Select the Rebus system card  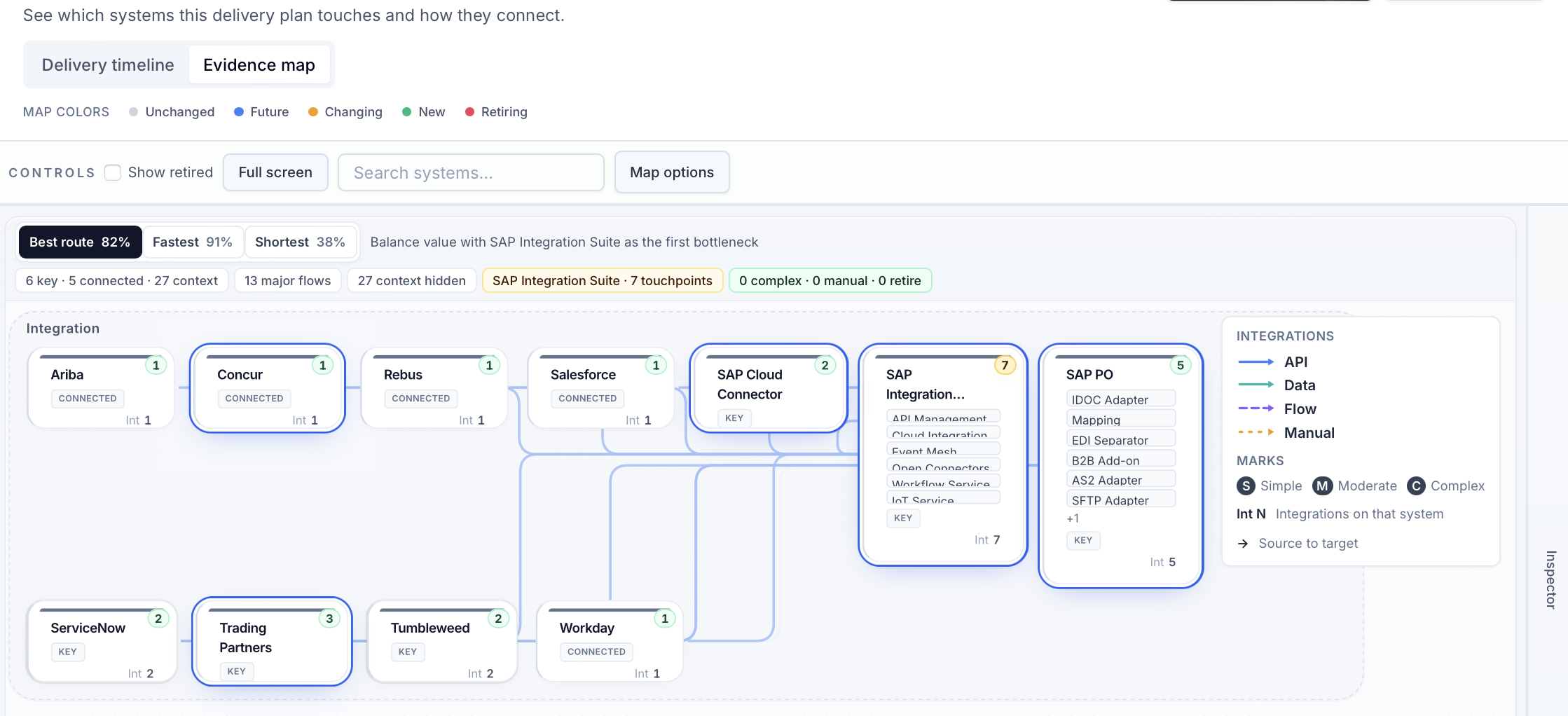pos(434,388)
